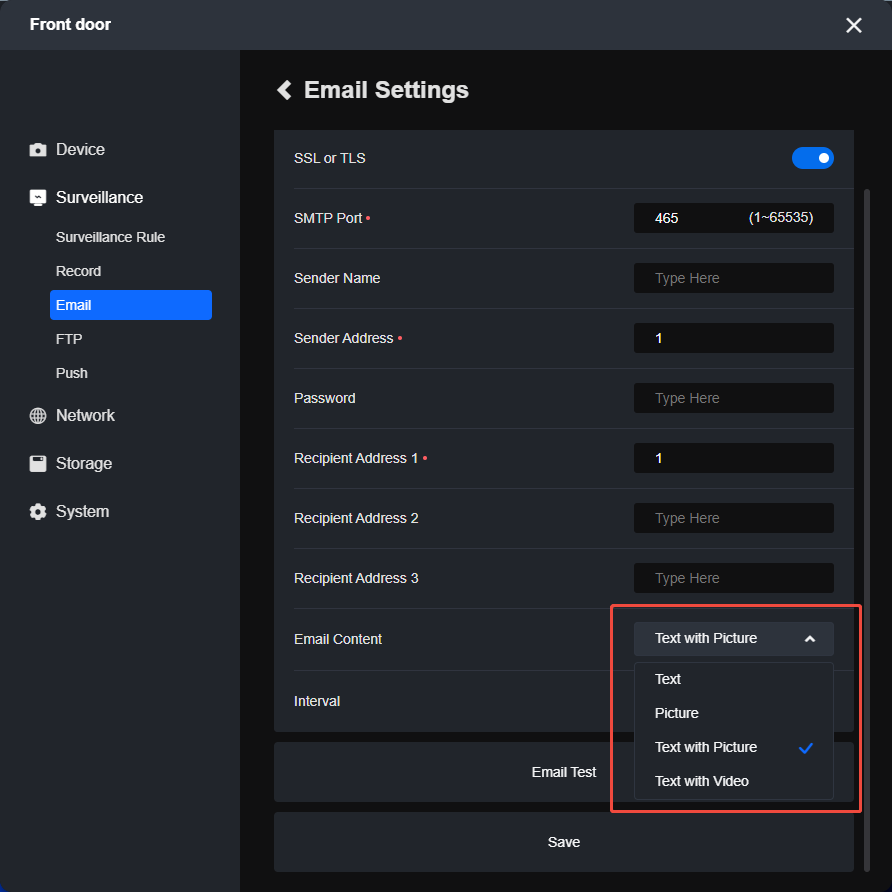Expand the Surveillance section label
This screenshot has width=892, height=892.
click(100, 197)
